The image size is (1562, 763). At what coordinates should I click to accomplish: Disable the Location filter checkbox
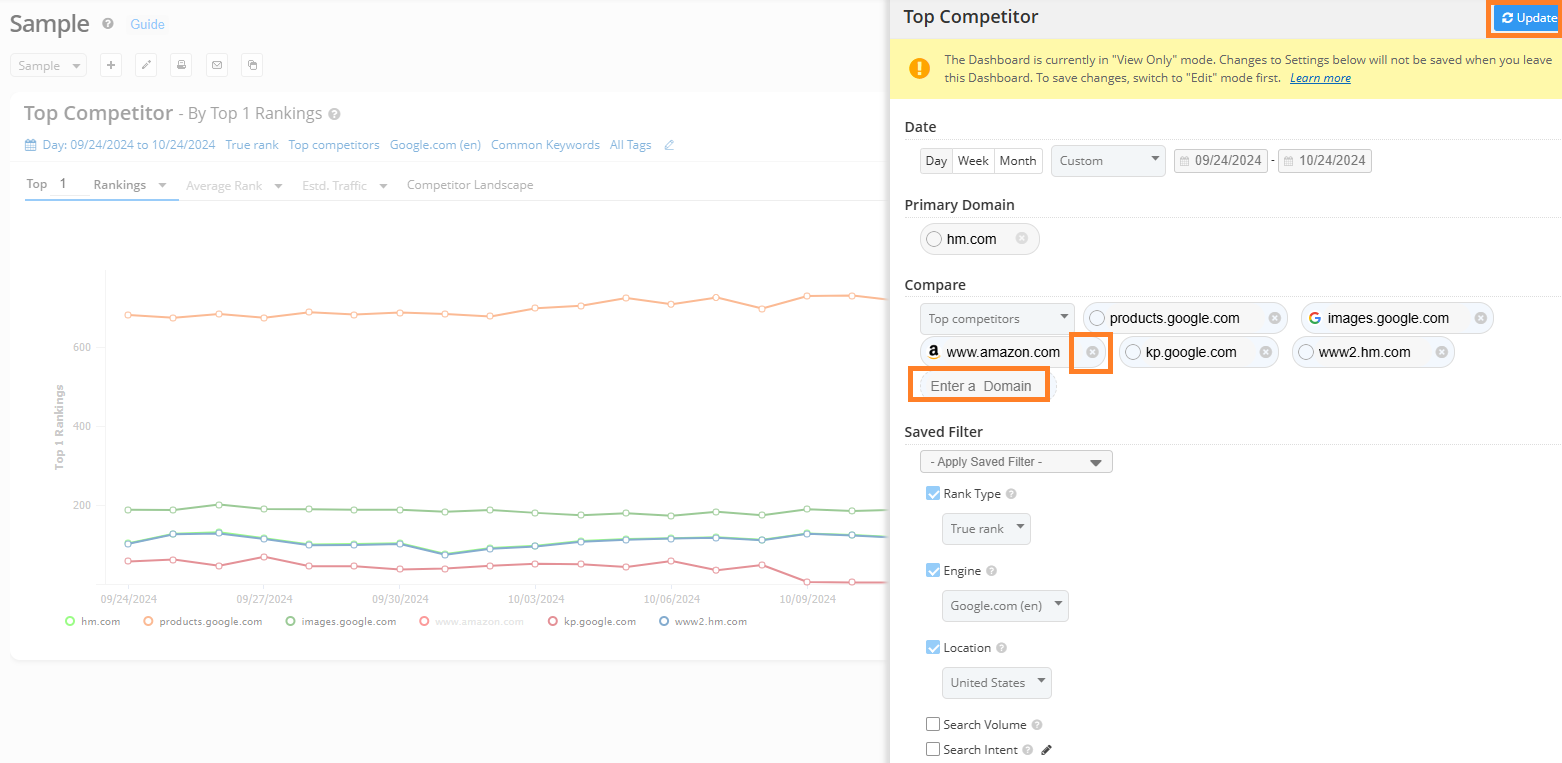coord(933,648)
